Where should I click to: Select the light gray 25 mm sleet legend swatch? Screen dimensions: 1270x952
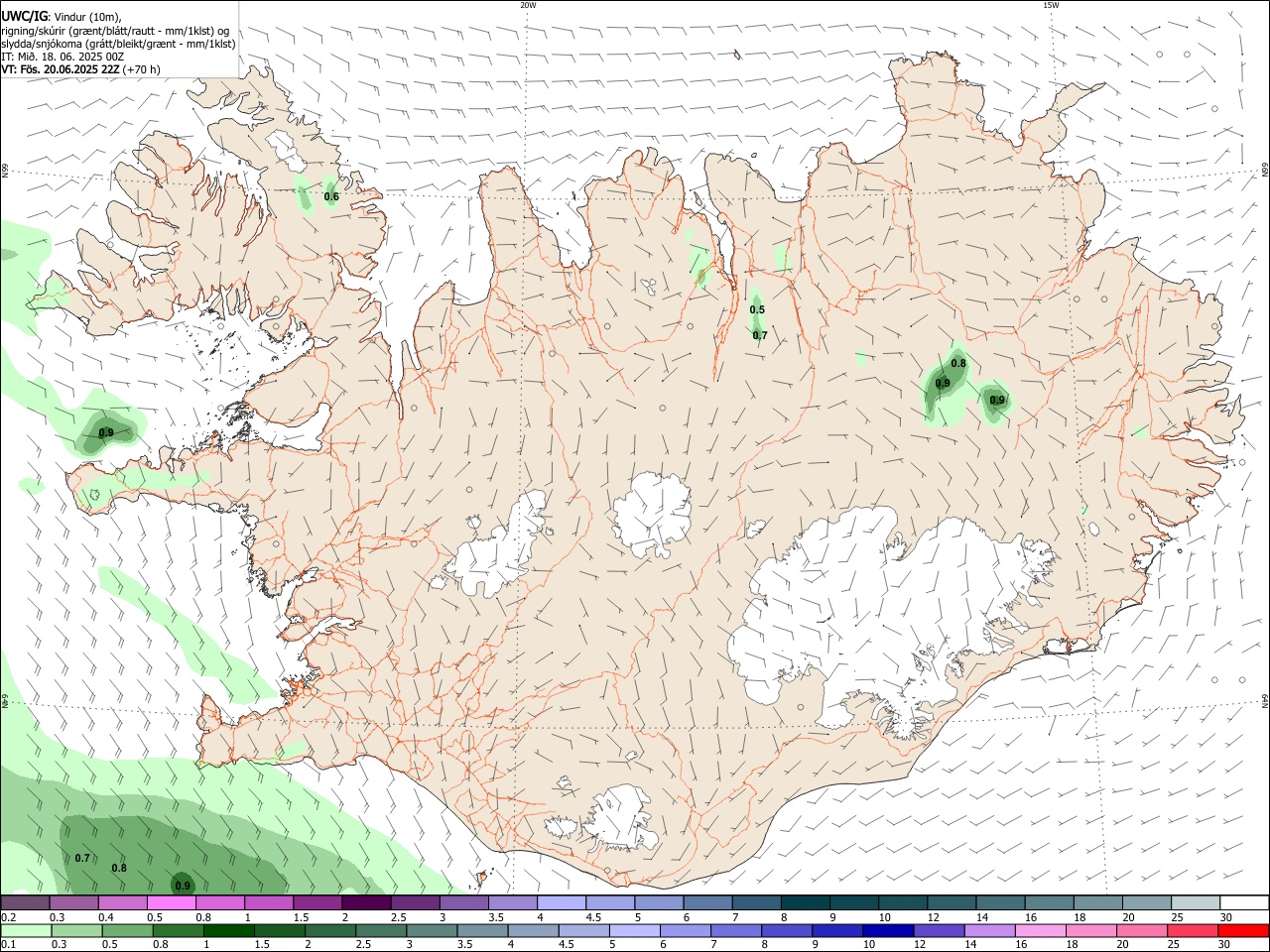click(1196, 903)
